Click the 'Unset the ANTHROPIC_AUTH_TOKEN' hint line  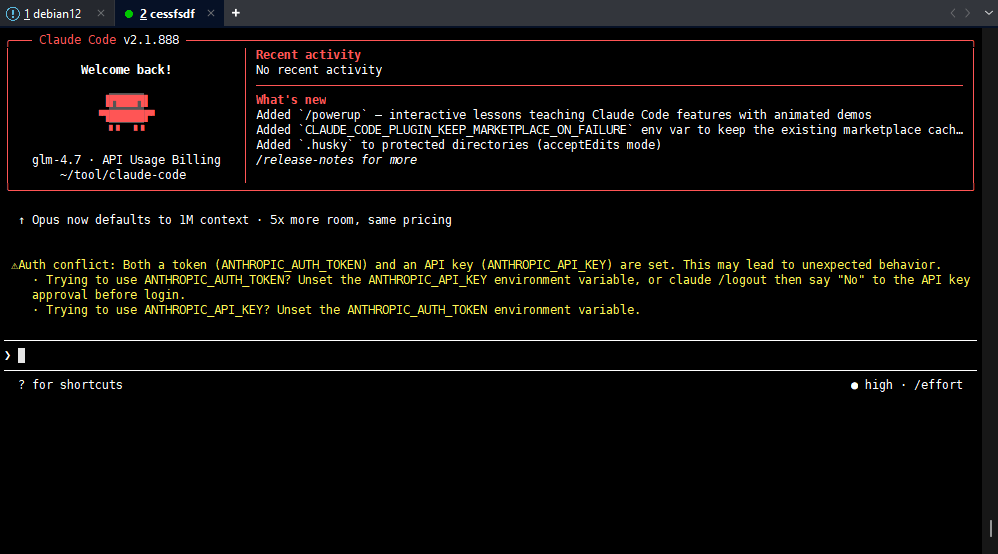(336, 310)
